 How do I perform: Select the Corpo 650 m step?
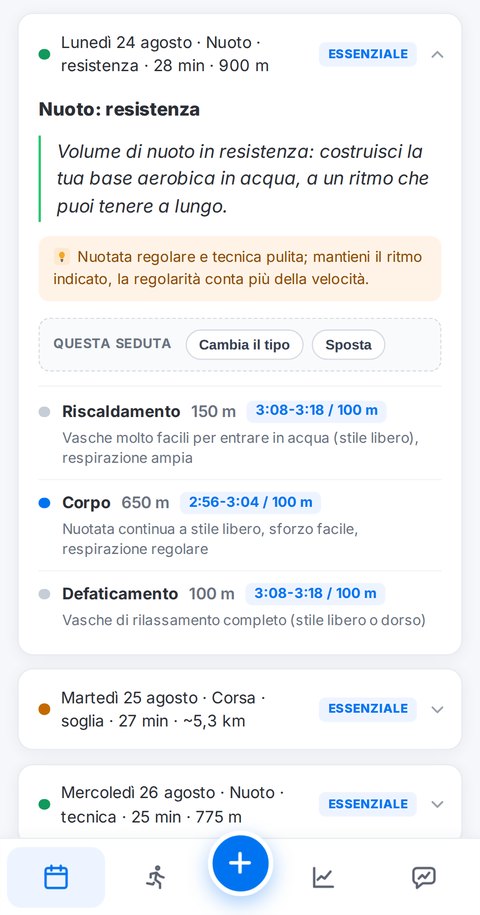coord(240,525)
